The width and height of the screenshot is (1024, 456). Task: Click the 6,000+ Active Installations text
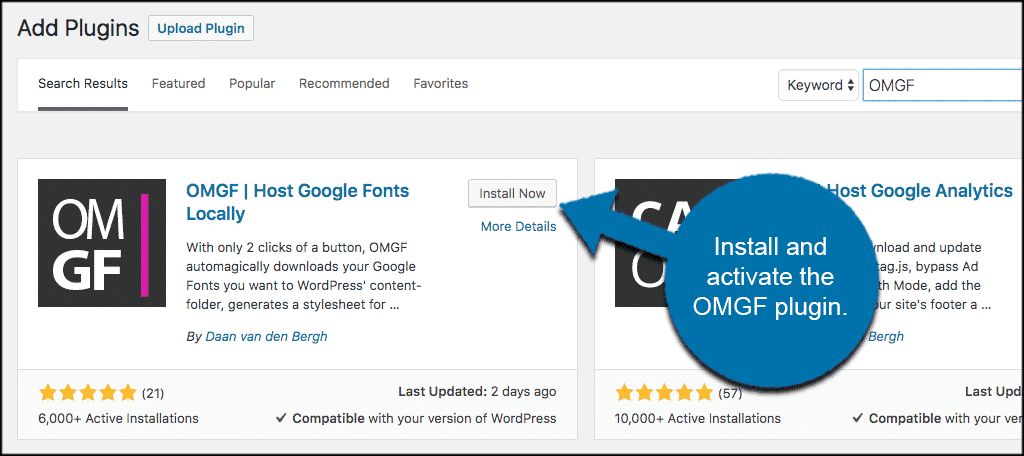coord(118,418)
